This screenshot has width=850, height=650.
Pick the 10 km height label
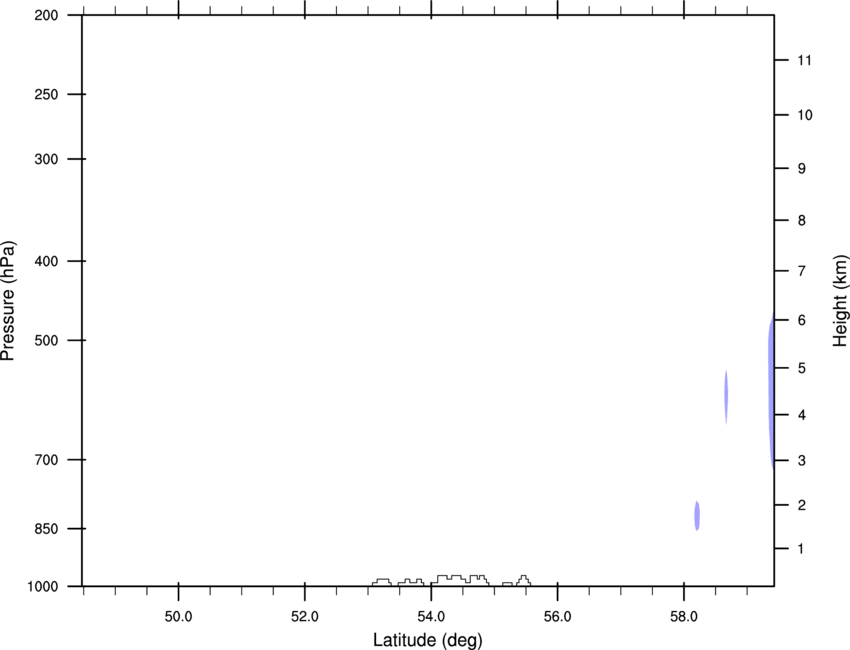pos(805,115)
